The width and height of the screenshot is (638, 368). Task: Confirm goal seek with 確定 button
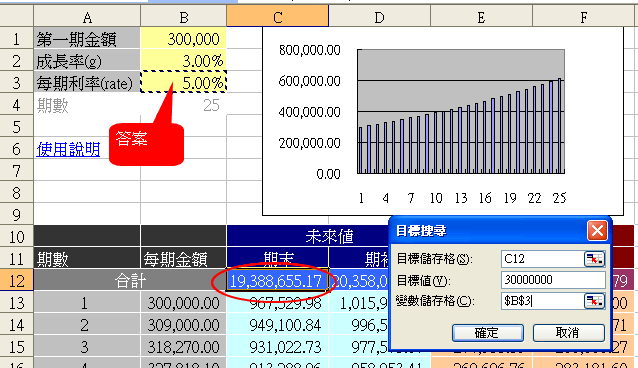coord(487,333)
